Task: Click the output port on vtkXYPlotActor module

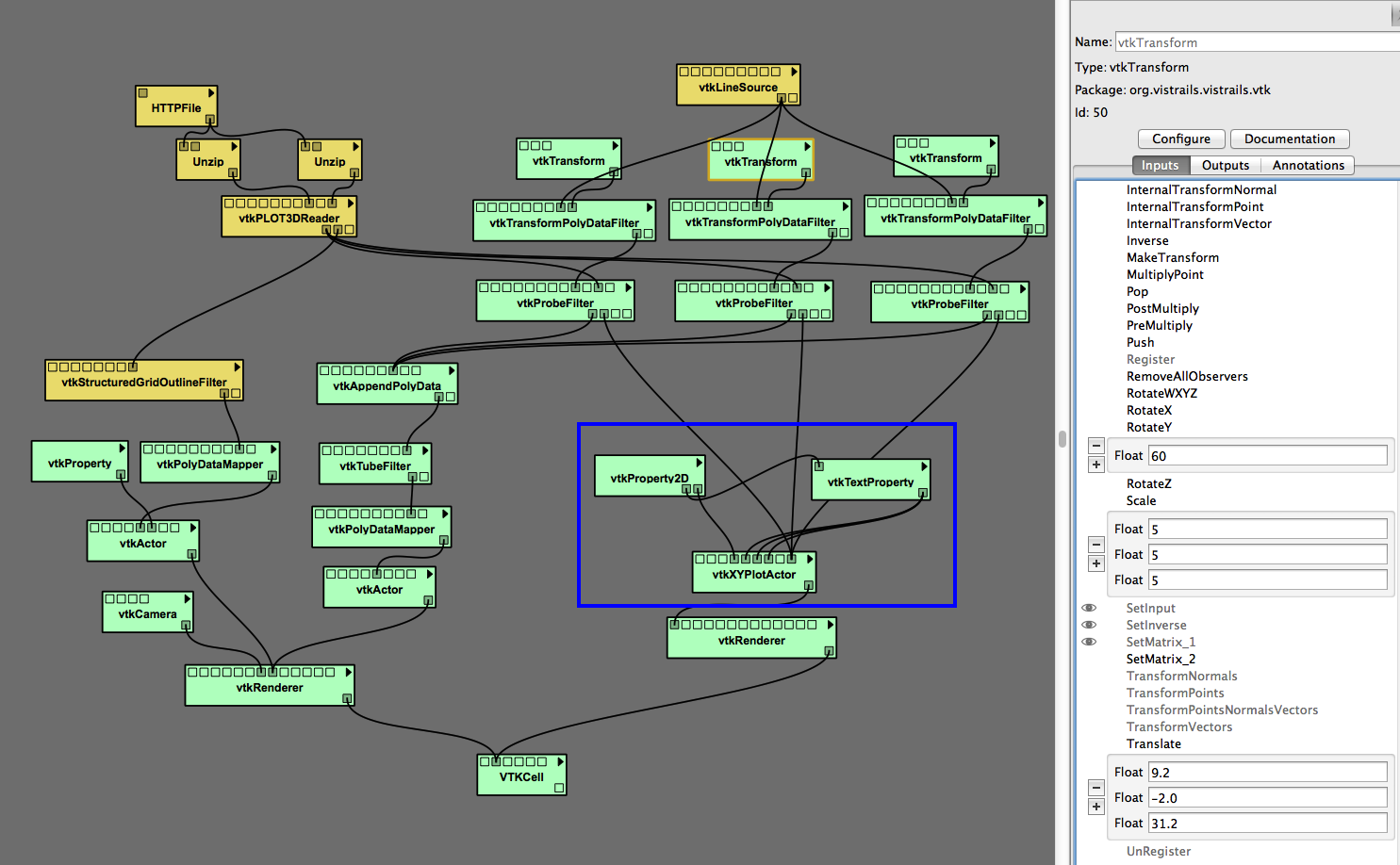Action: point(808,586)
